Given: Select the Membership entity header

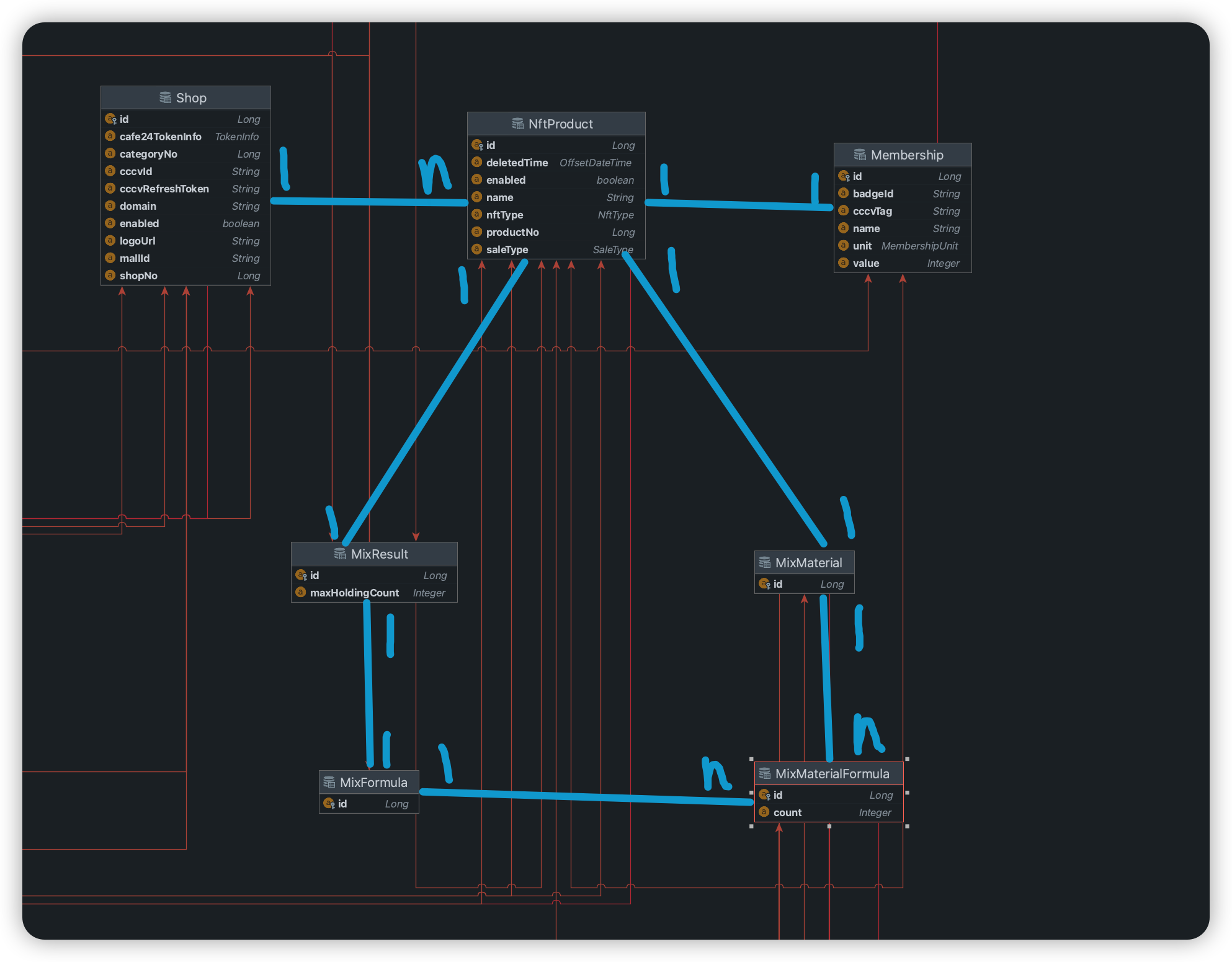Looking at the screenshot, I should pyautogui.click(x=903, y=155).
